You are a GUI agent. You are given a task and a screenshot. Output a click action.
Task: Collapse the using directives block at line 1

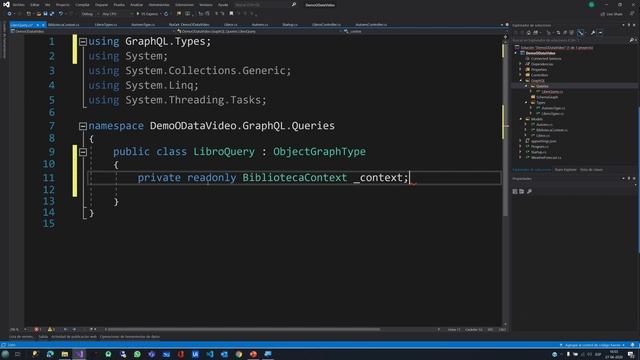pyautogui.click(x=82, y=42)
